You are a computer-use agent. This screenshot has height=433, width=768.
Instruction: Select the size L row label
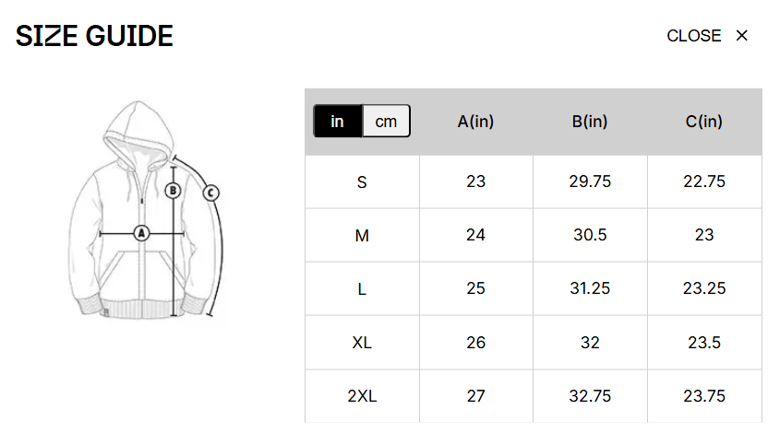pos(362,289)
